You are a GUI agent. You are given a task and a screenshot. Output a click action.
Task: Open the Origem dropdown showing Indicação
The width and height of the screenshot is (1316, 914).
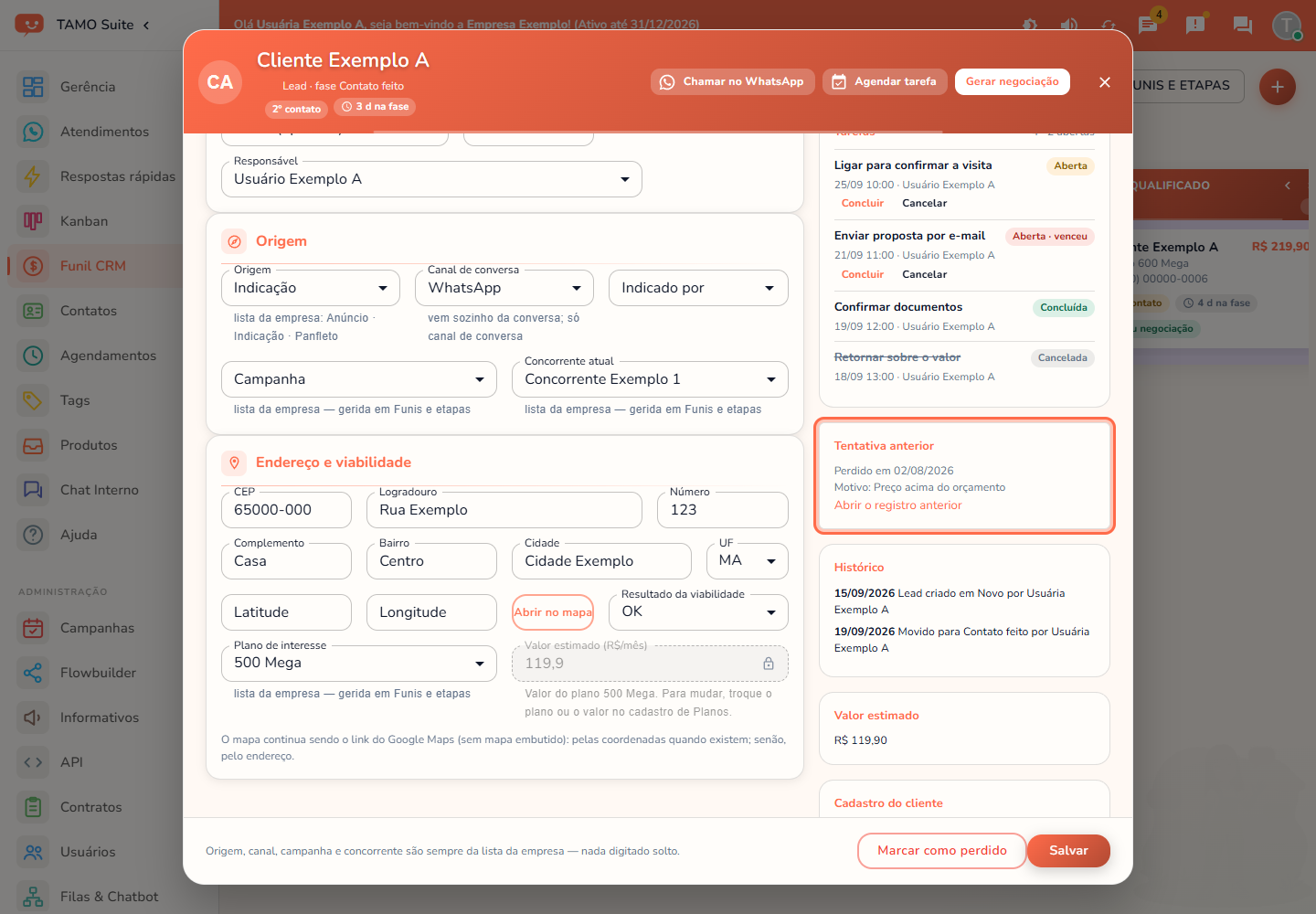click(x=311, y=288)
